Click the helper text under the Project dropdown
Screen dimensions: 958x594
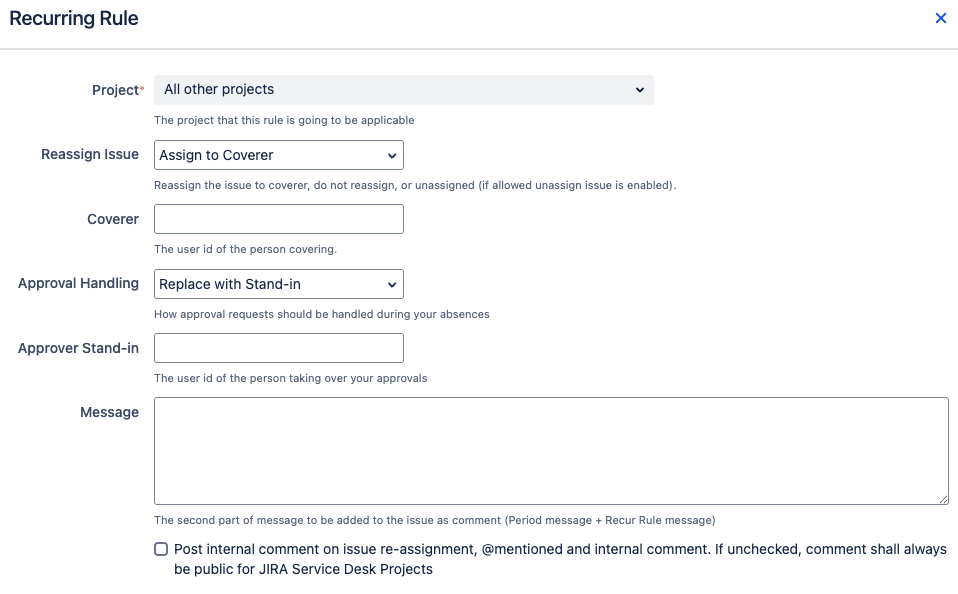285,120
